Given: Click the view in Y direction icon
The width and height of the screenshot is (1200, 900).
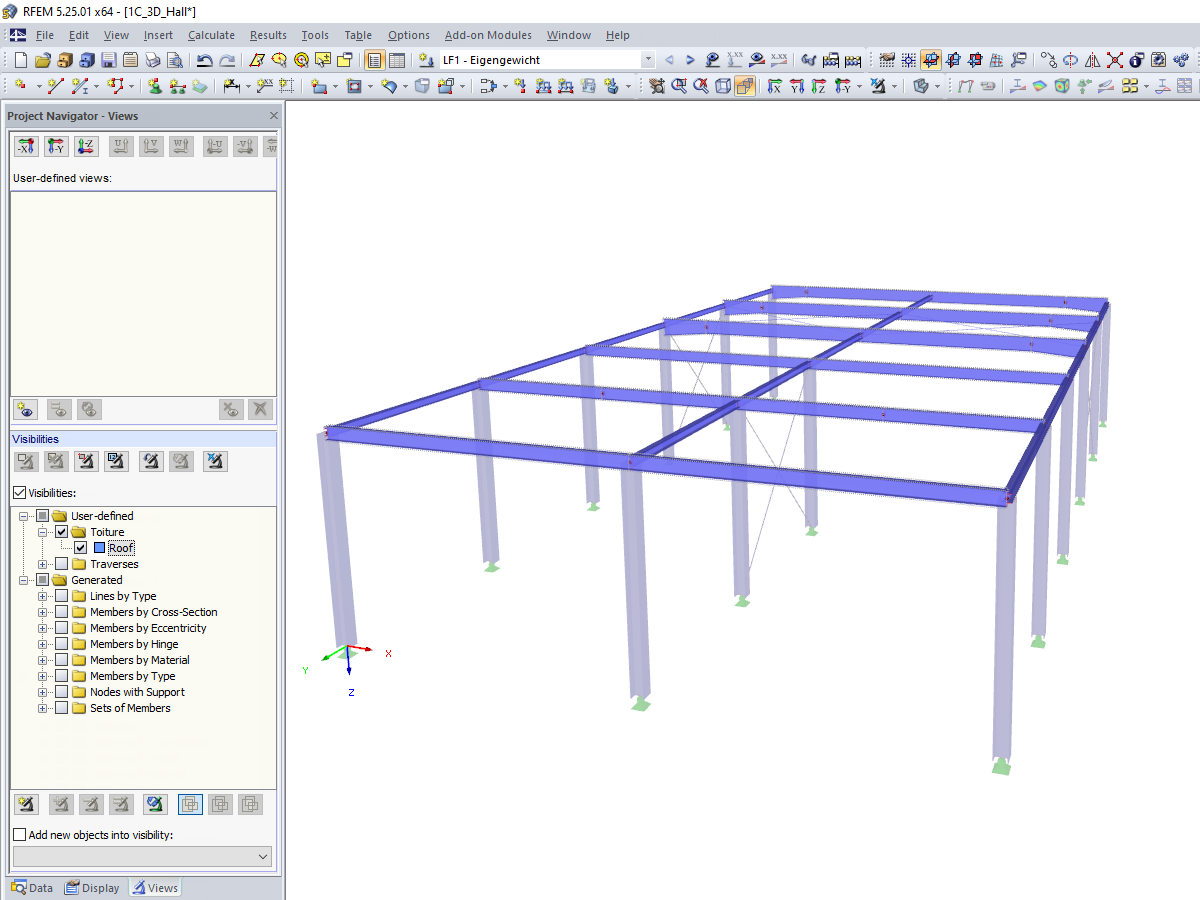Looking at the screenshot, I should coord(797,86).
